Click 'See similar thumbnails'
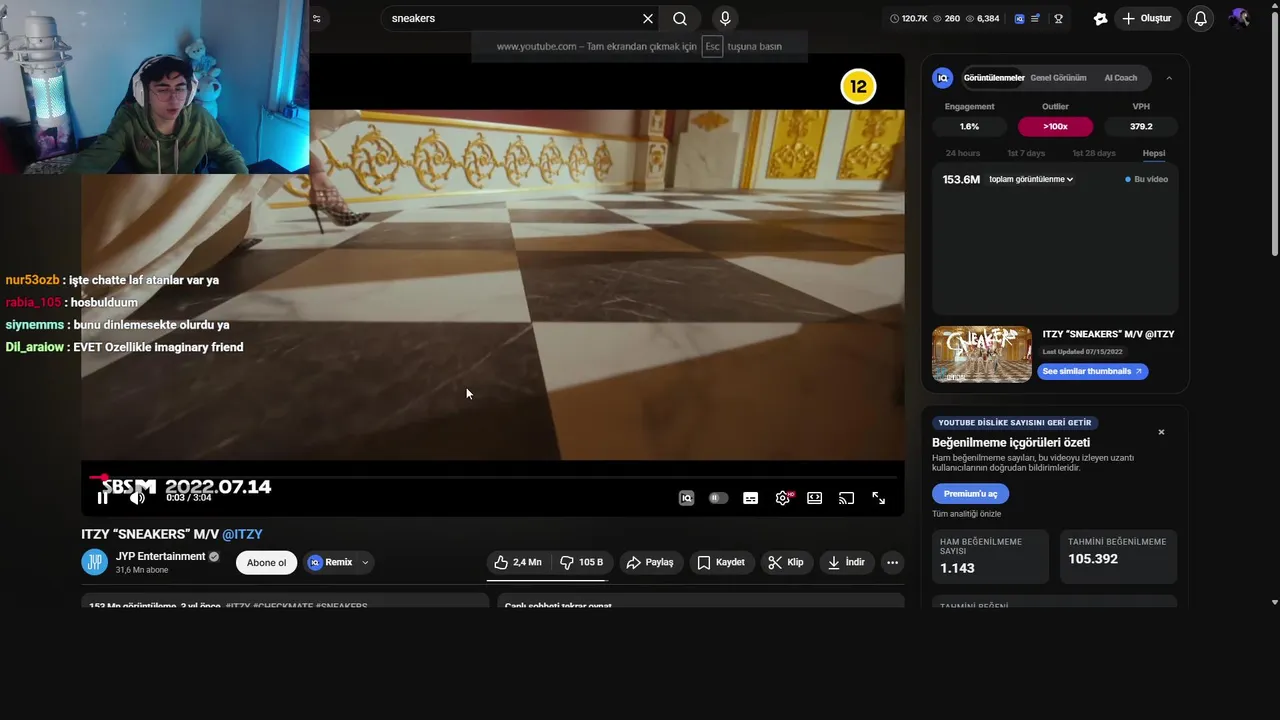 pyautogui.click(x=1092, y=371)
